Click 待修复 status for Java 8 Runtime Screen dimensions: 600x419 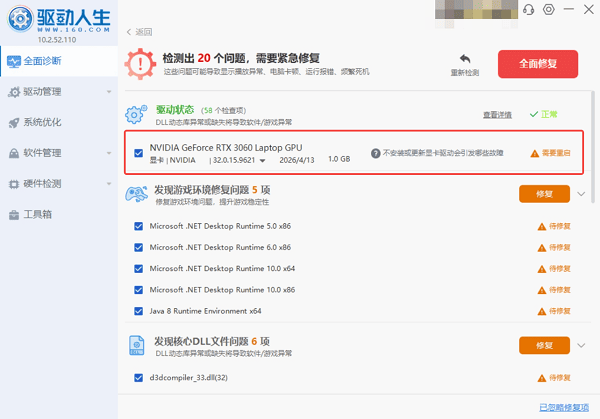click(560, 311)
